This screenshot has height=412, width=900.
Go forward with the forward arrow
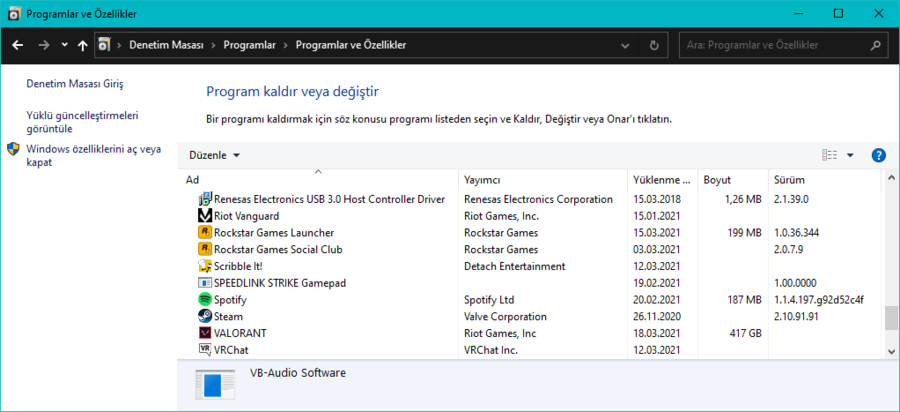point(44,45)
